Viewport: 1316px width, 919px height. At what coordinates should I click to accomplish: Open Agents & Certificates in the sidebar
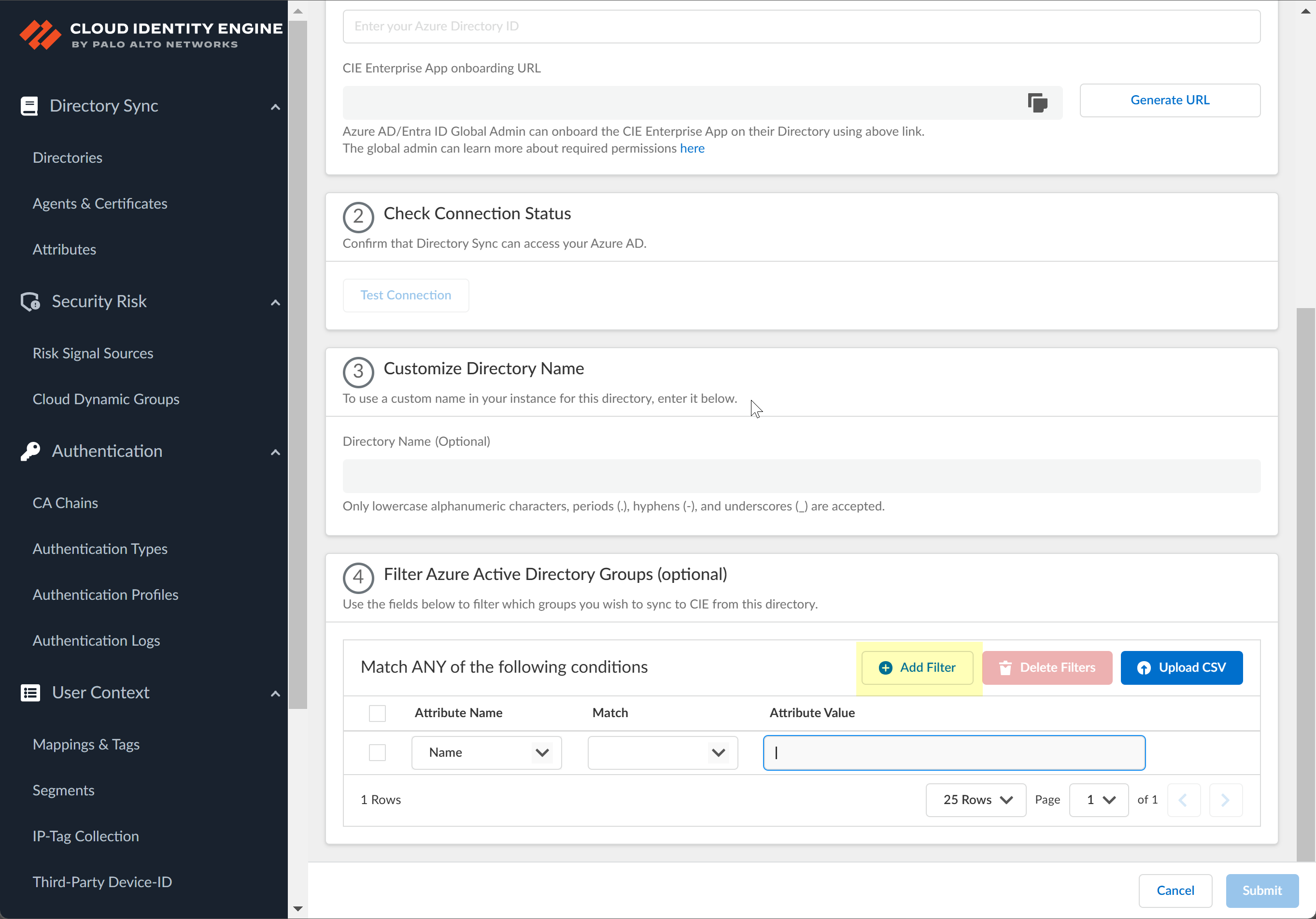(x=100, y=203)
